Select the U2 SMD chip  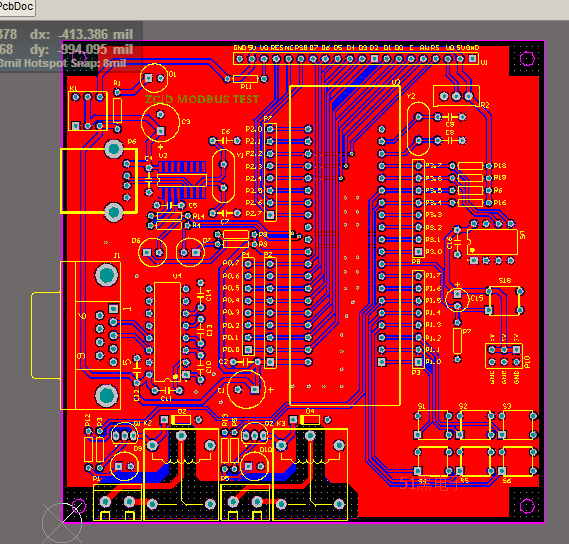tap(181, 180)
